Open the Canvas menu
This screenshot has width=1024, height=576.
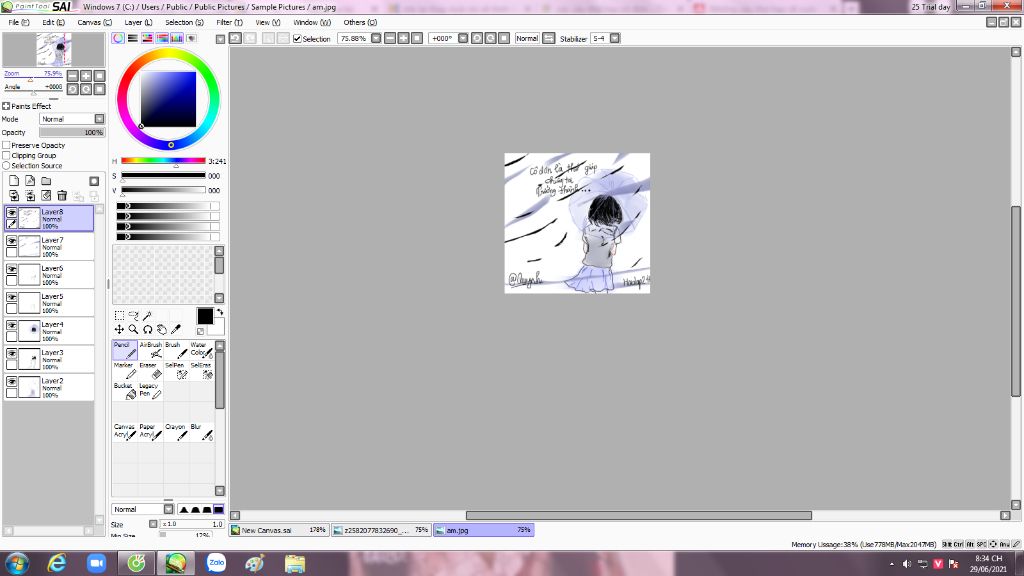[x=95, y=22]
